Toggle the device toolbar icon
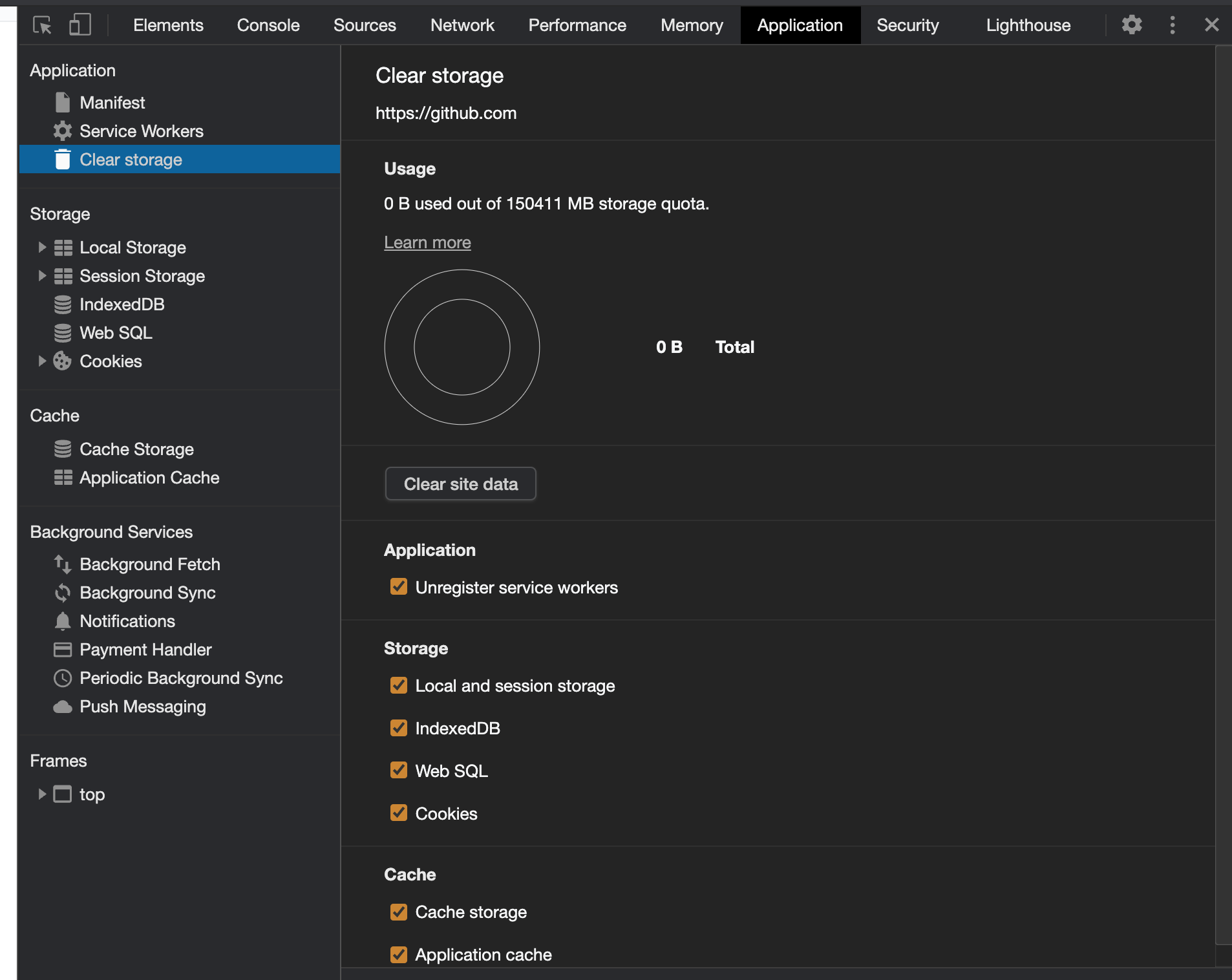Image resolution: width=1232 pixels, height=980 pixels. [x=80, y=25]
